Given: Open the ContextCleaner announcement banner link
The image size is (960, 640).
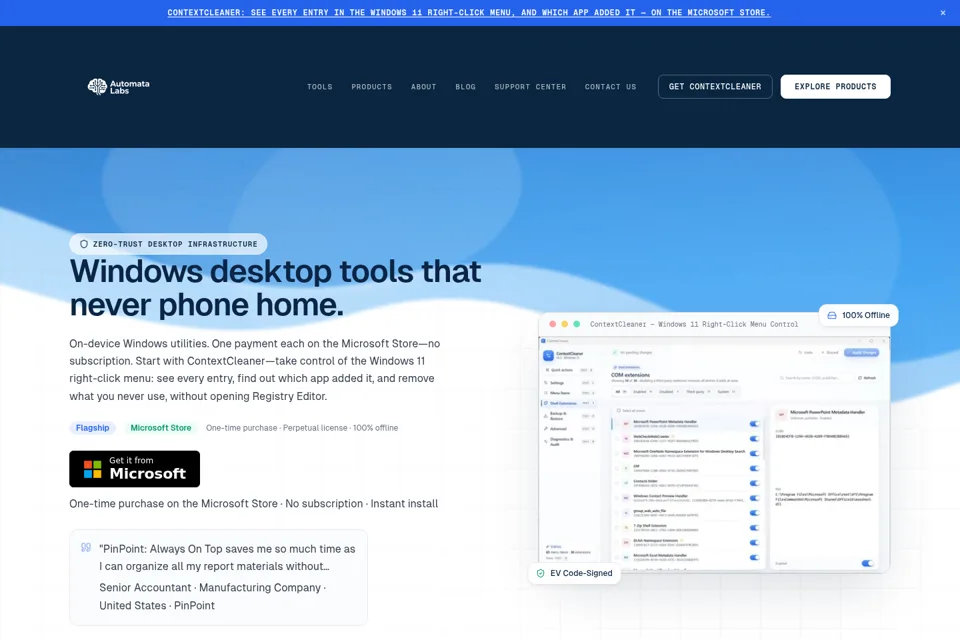Looking at the screenshot, I should pos(469,12).
